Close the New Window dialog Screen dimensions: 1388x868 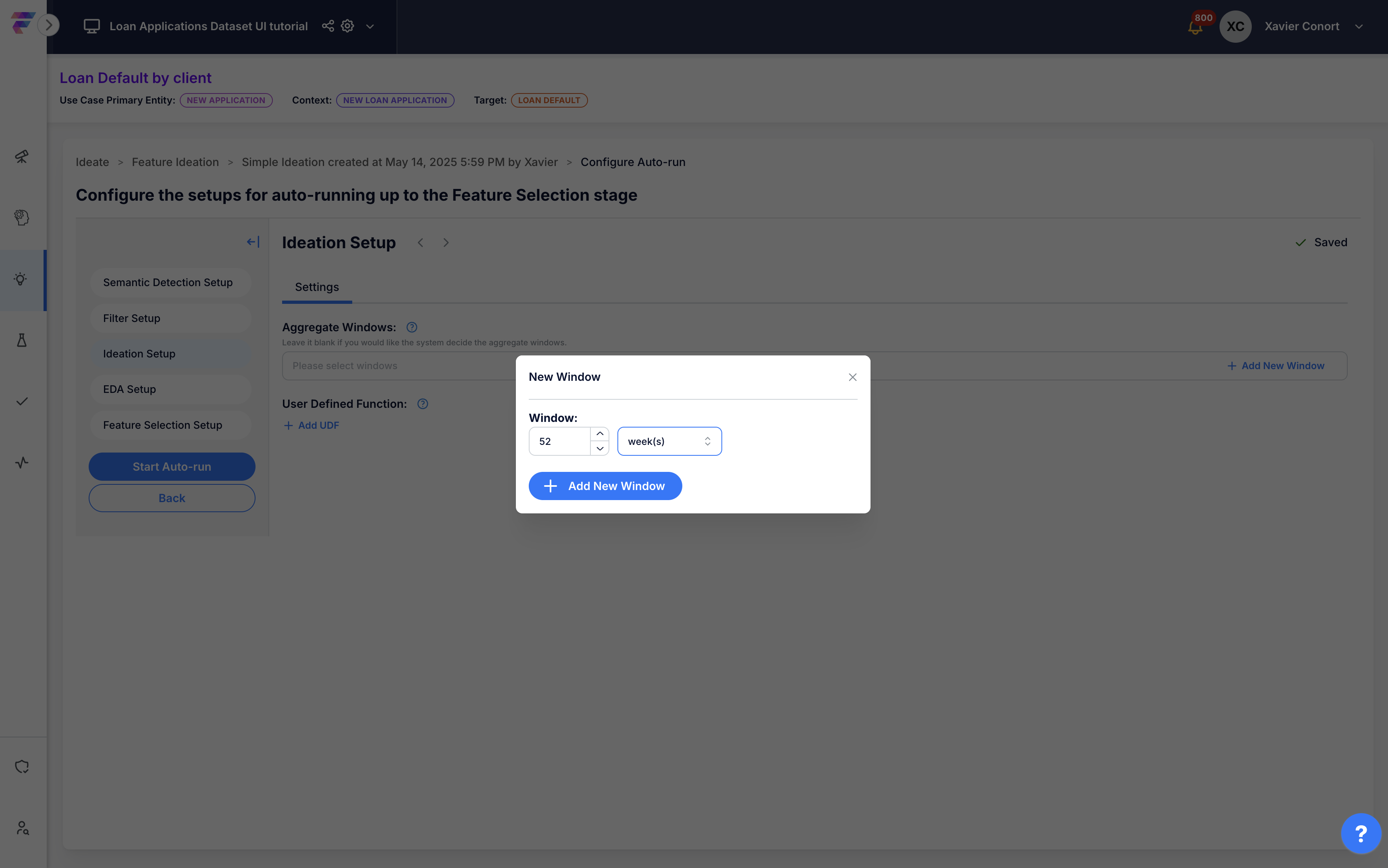852,377
